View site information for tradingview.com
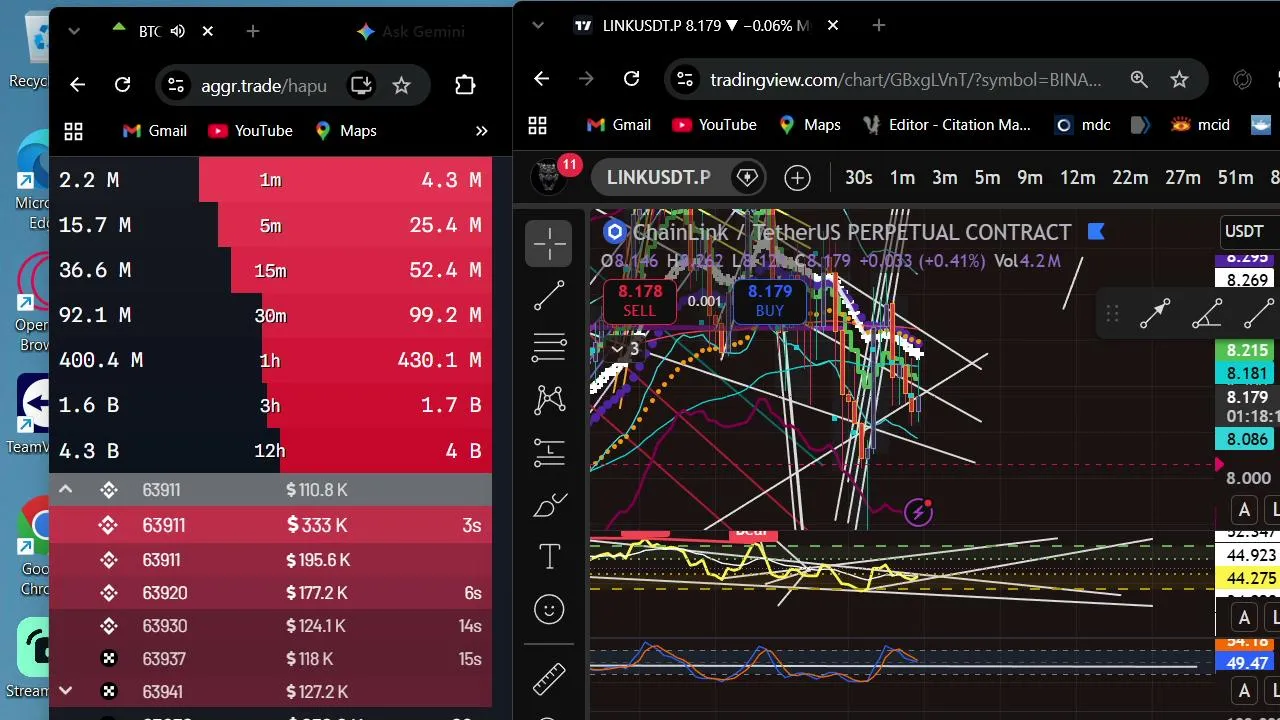Viewport: 1280px width, 720px height. pyautogui.click(x=683, y=79)
